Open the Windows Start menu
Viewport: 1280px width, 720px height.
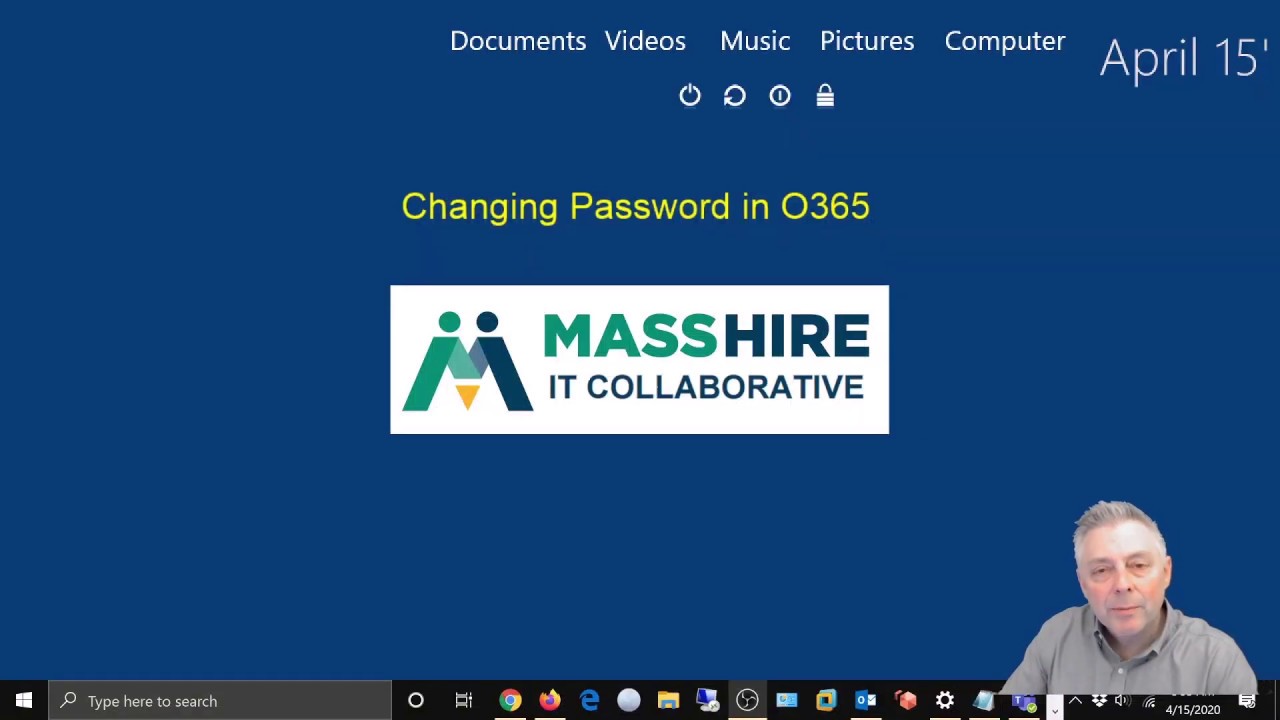pos(24,701)
